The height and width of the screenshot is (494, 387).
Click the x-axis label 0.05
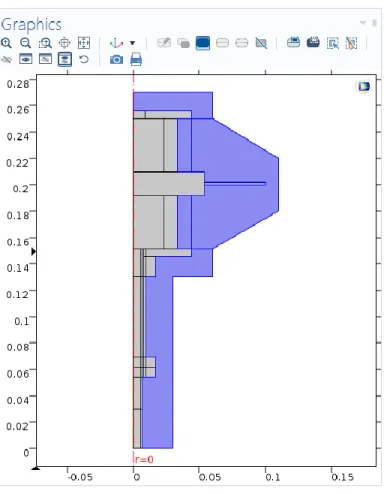click(209, 477)
